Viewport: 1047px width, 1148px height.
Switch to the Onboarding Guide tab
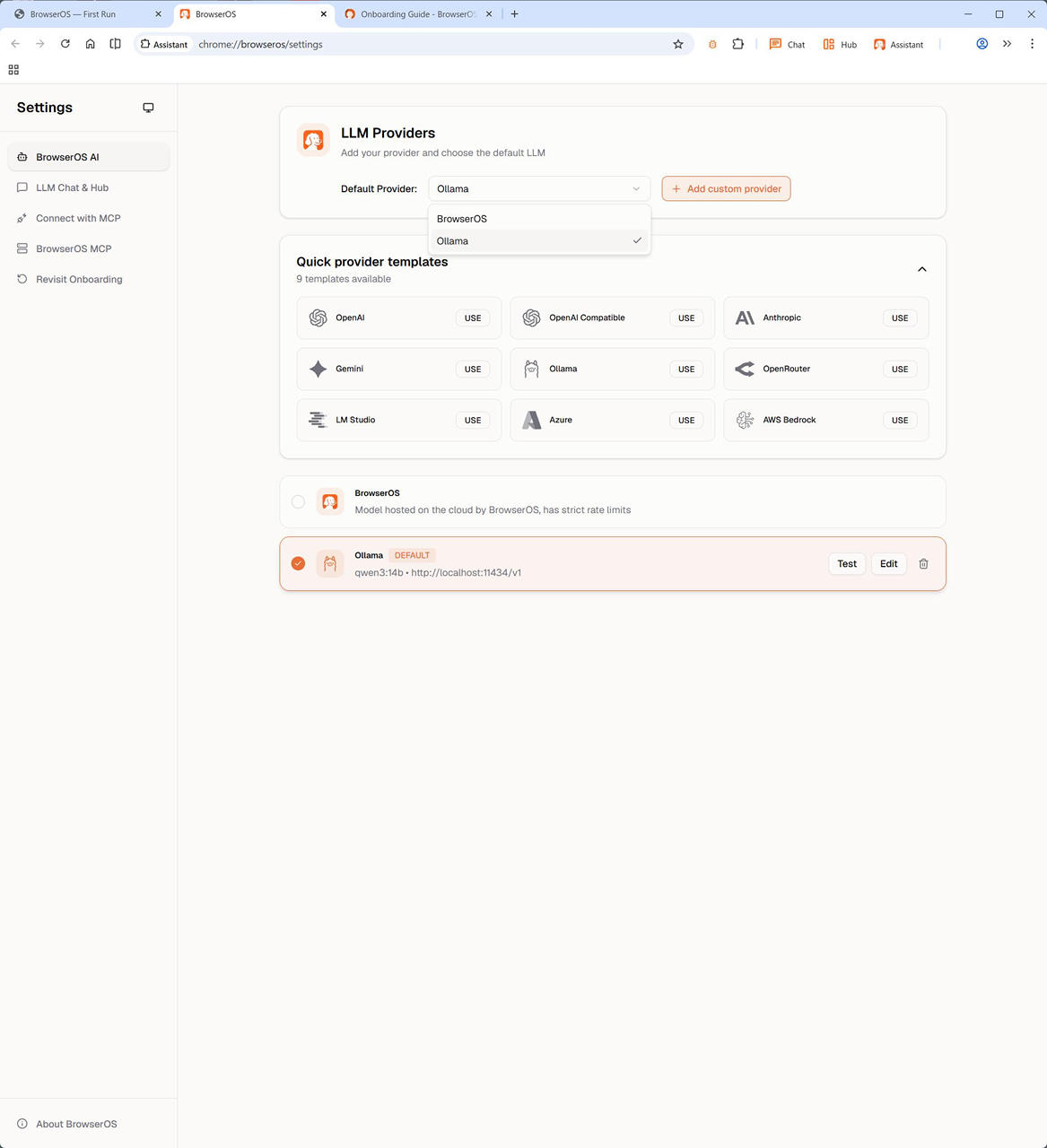pos(417,14)
